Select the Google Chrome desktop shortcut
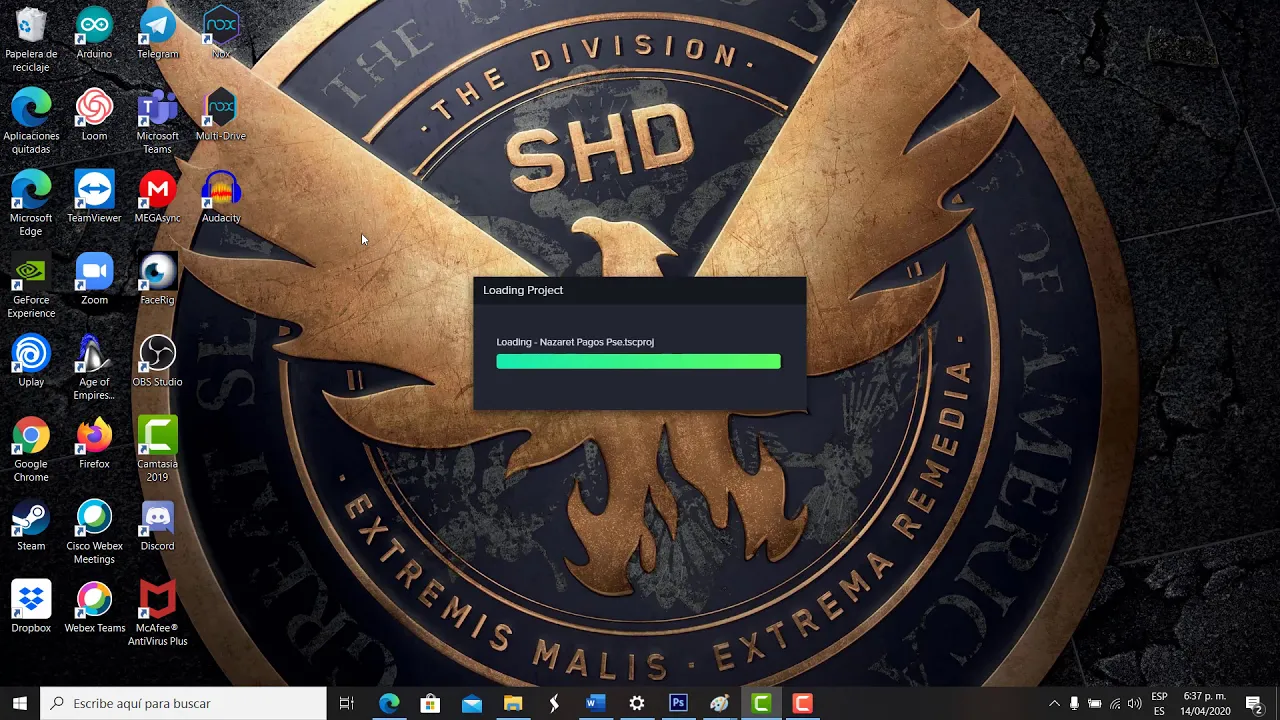This screenshot has width=1280, height=720. click(31, 450)
